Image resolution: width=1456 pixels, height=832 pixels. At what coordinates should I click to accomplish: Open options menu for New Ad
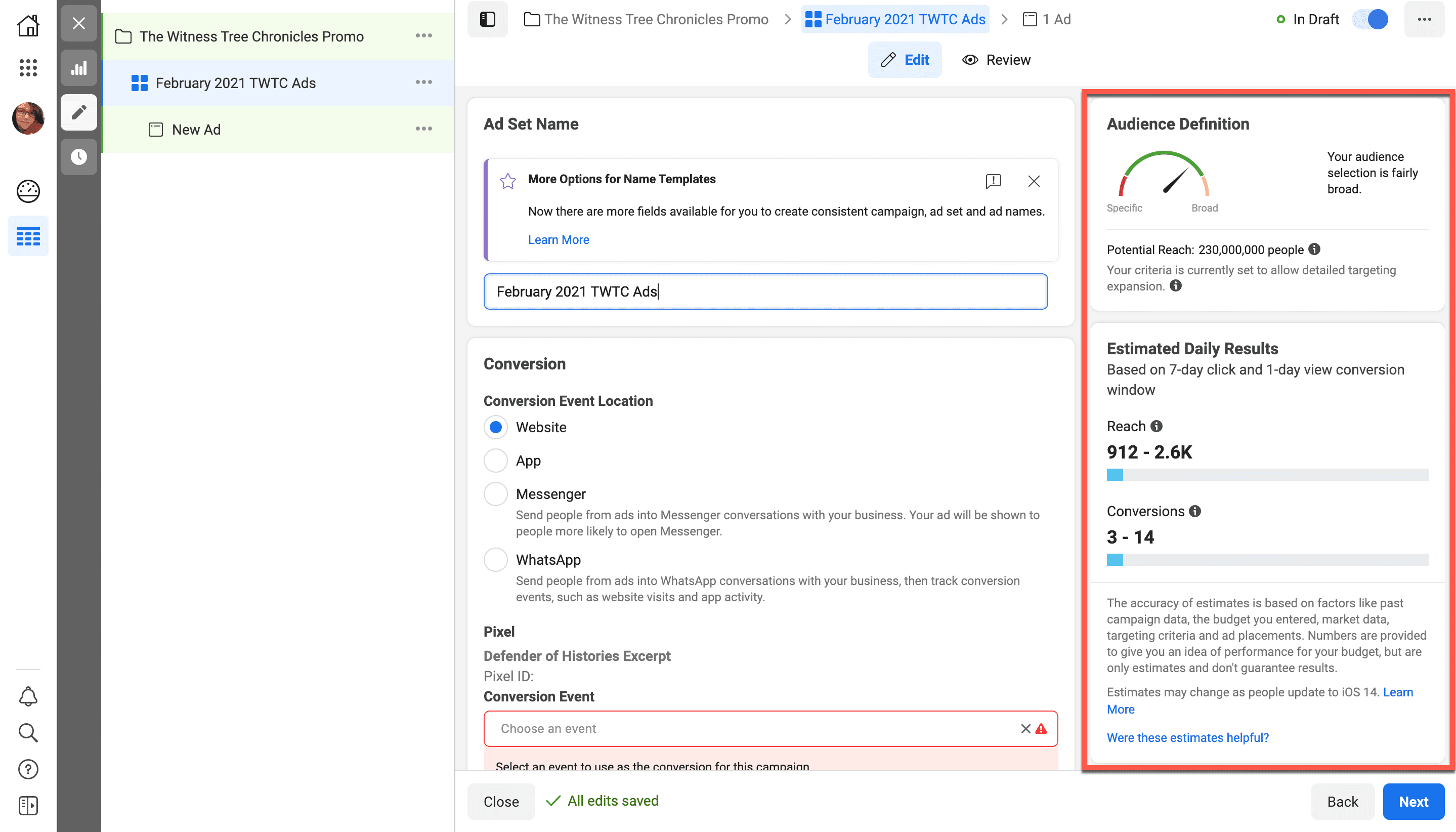pyautogui.click(x=423, y=129)
